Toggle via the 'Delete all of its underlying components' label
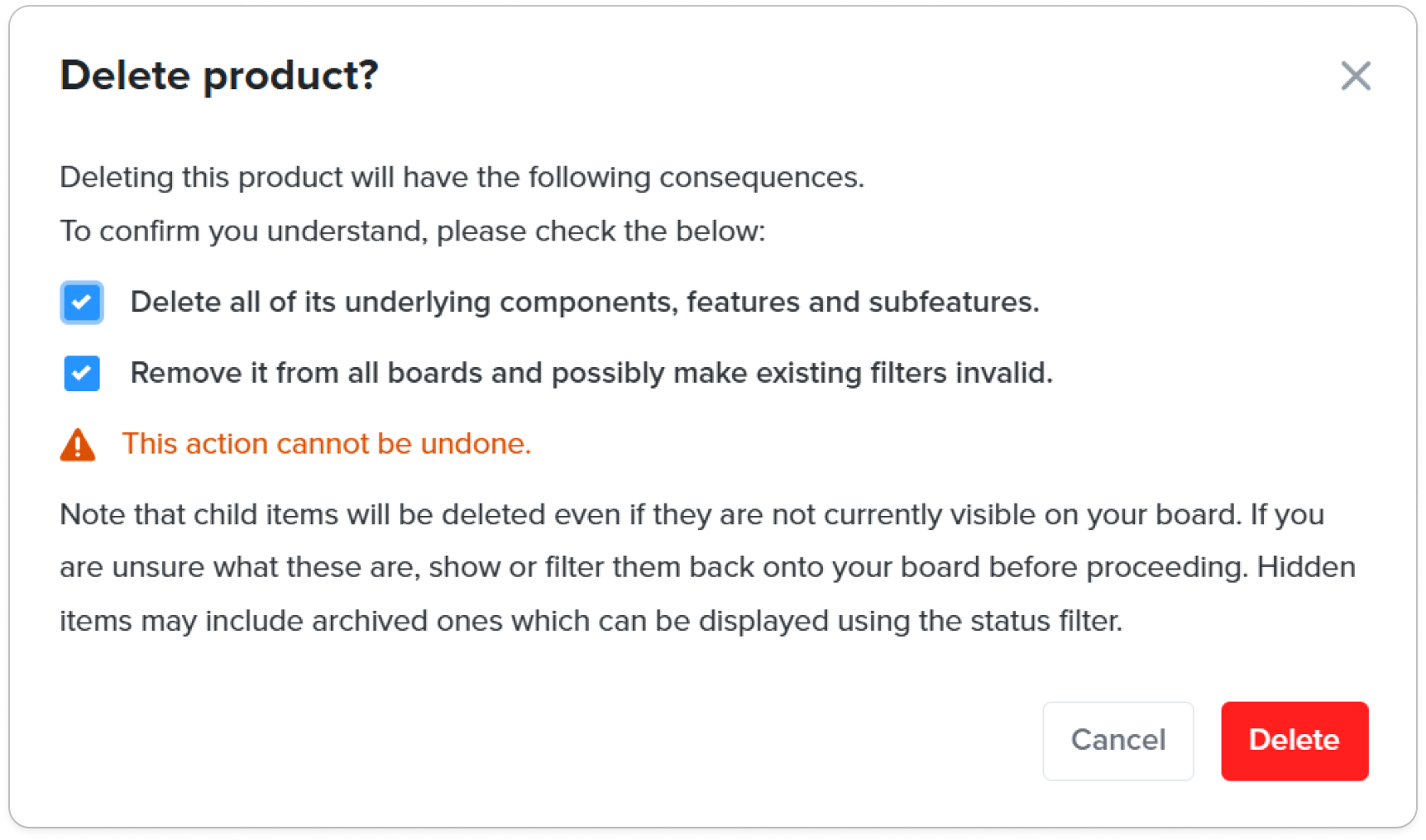The height and width of the screenshot is (840, 1426). pyautogui.click(x=585, y=303)
